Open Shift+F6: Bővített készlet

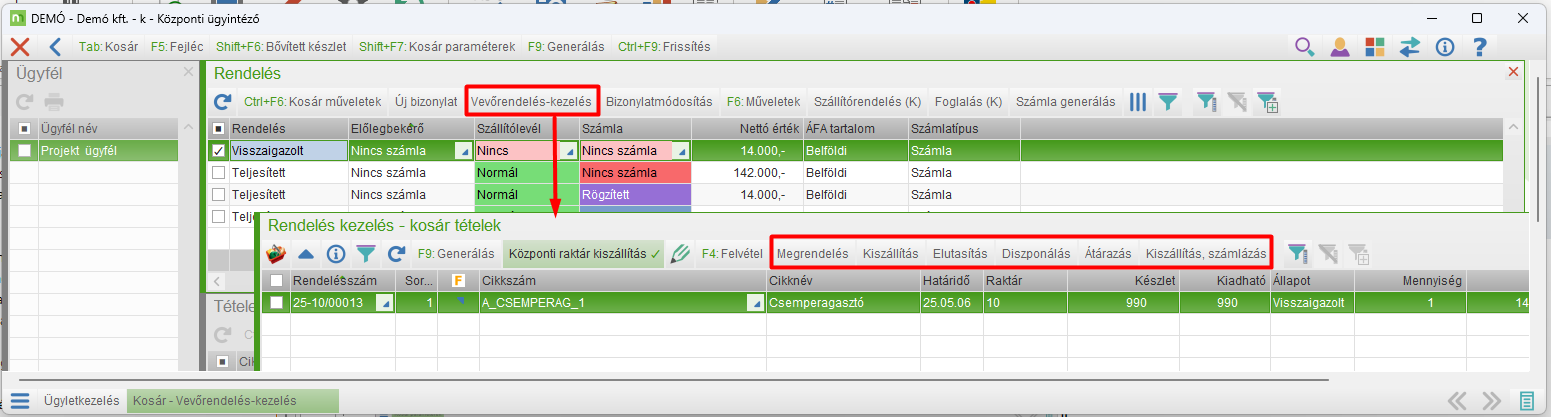280,46
